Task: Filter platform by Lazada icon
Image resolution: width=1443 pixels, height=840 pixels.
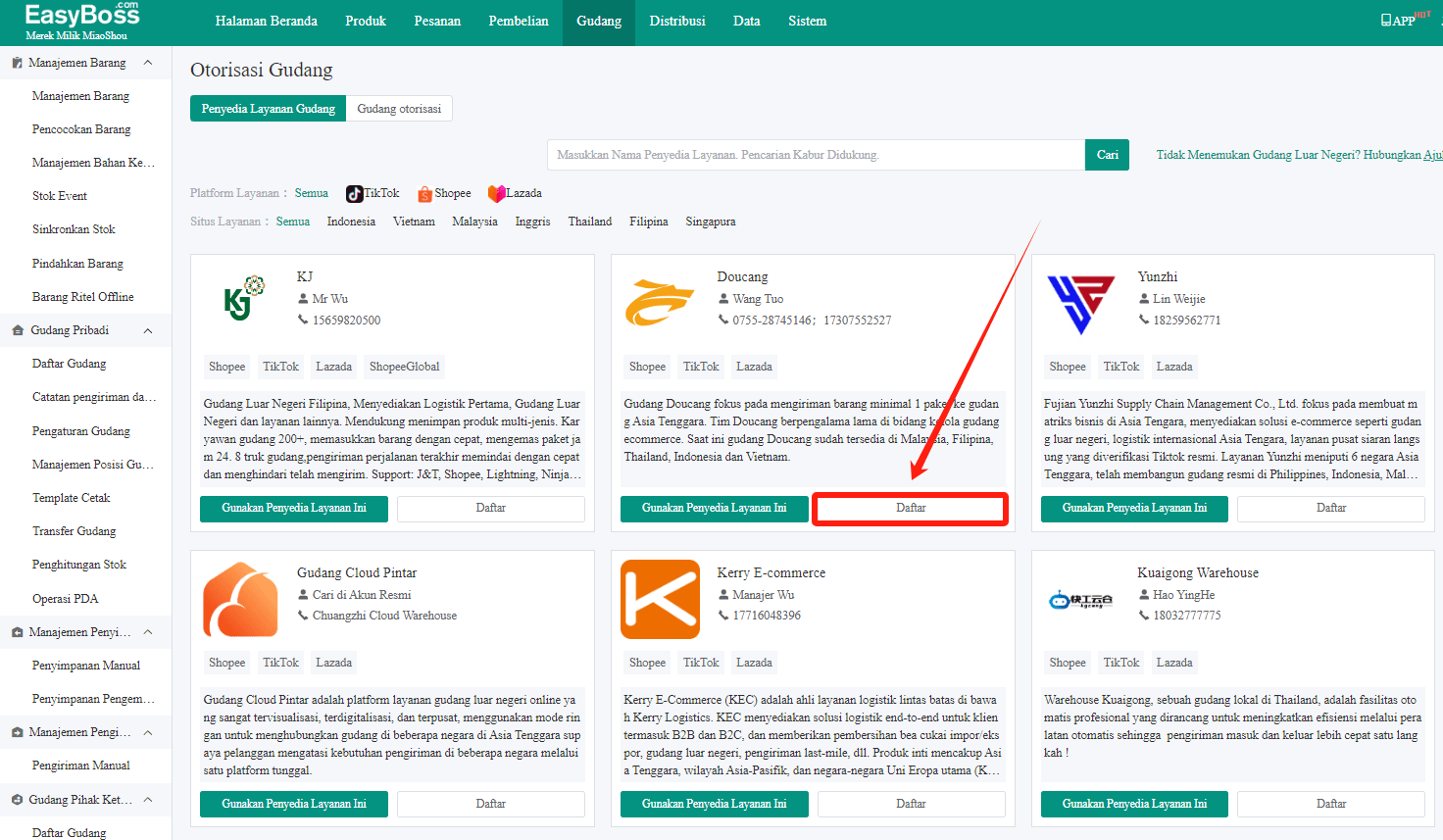Action: click(x=496, y=194)
